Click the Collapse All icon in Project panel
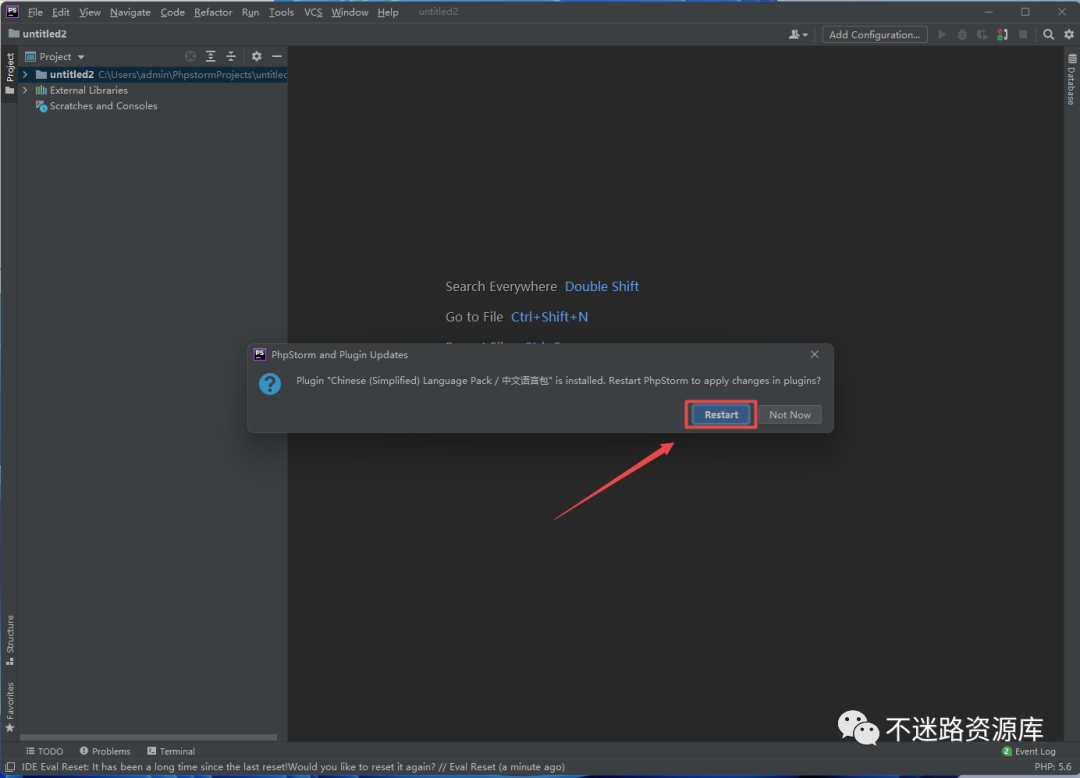Image resolution: width=1080 pixels, height=778 pixels. click(x=231, y=56)
